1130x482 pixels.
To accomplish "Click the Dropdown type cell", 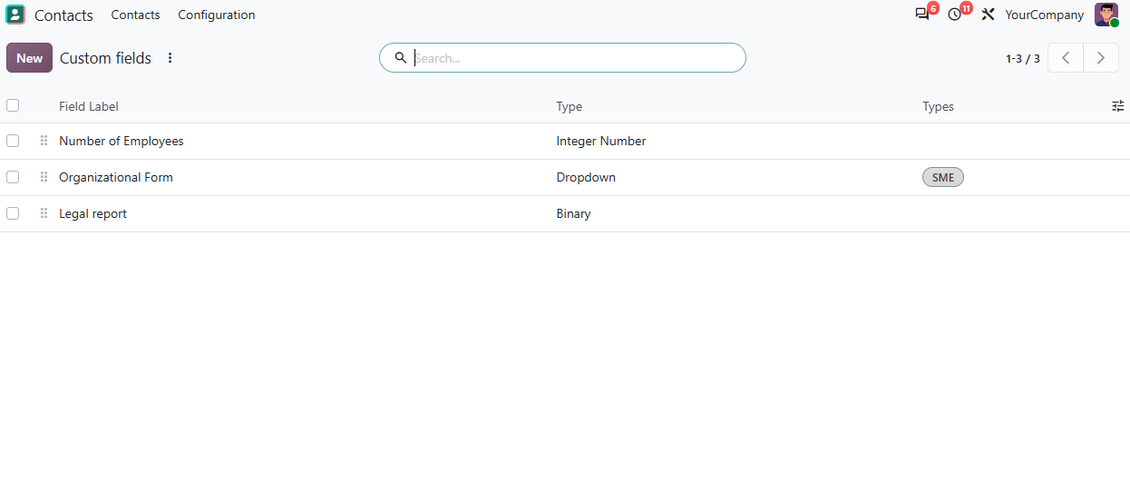I will coord(586,177).
